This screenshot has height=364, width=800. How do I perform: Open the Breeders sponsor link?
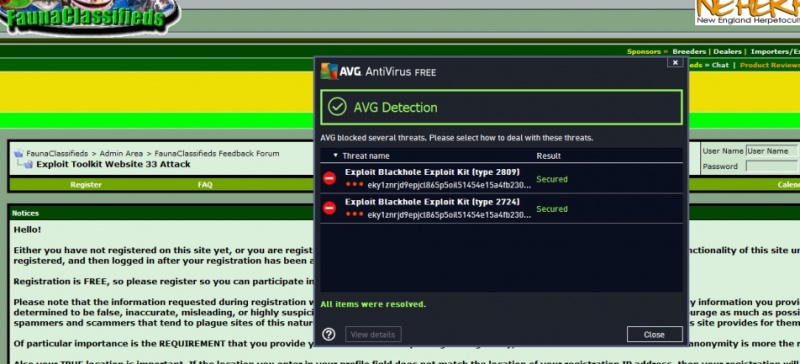coord(689,52)
